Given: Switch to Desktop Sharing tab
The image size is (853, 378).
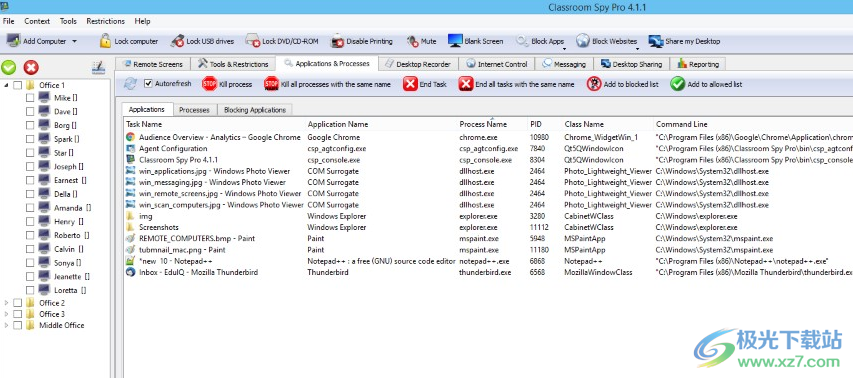Looking at the screenshot, I should (632, 64).
